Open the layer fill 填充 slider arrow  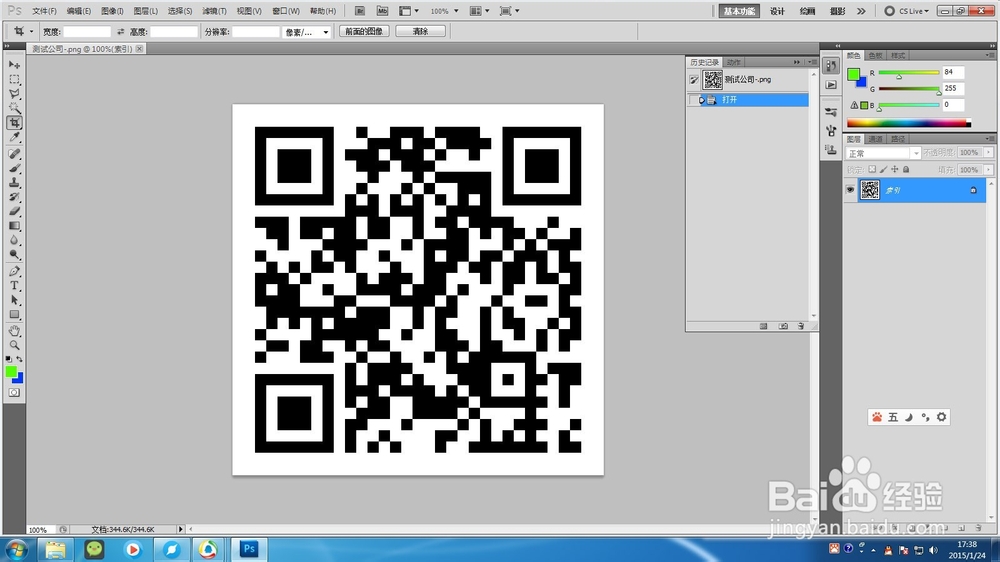(x=989, y=170)
